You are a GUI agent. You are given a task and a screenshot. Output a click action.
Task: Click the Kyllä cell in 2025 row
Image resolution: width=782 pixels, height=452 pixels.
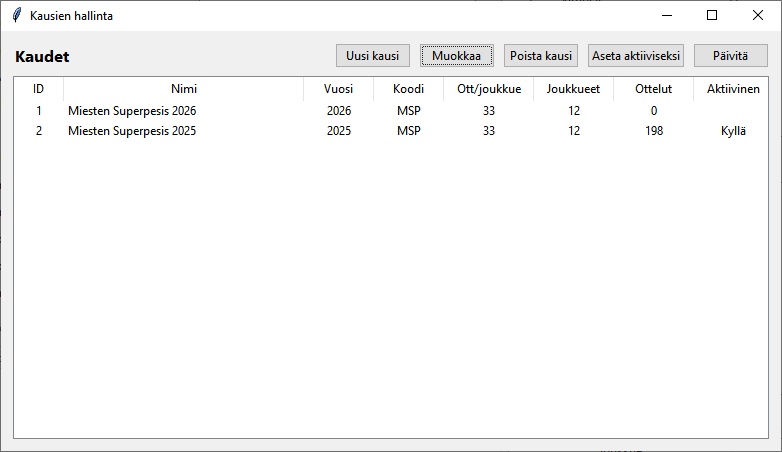click(733, 131)
